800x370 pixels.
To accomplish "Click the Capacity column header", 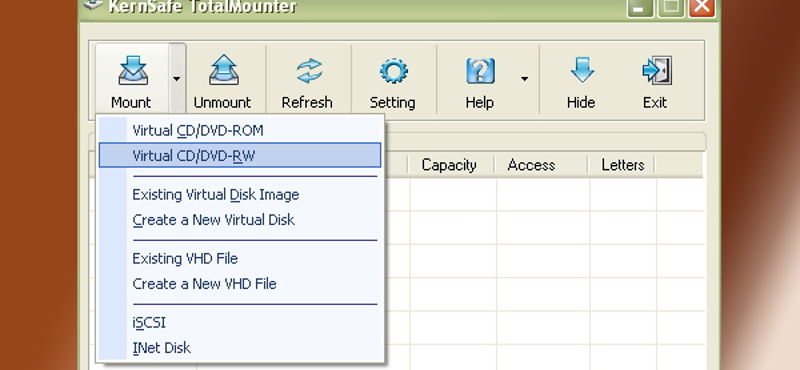I will (451, 165).
